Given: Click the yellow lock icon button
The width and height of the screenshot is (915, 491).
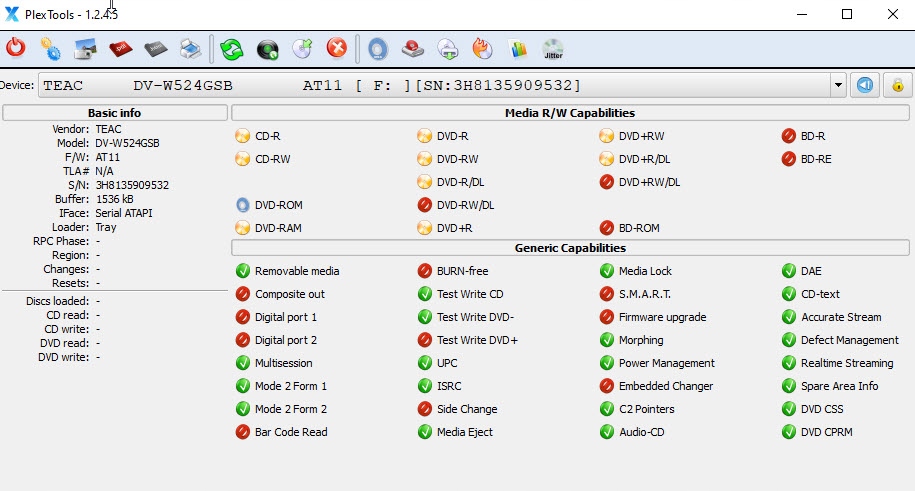Looking at the screenshot, I should (897, 85).
